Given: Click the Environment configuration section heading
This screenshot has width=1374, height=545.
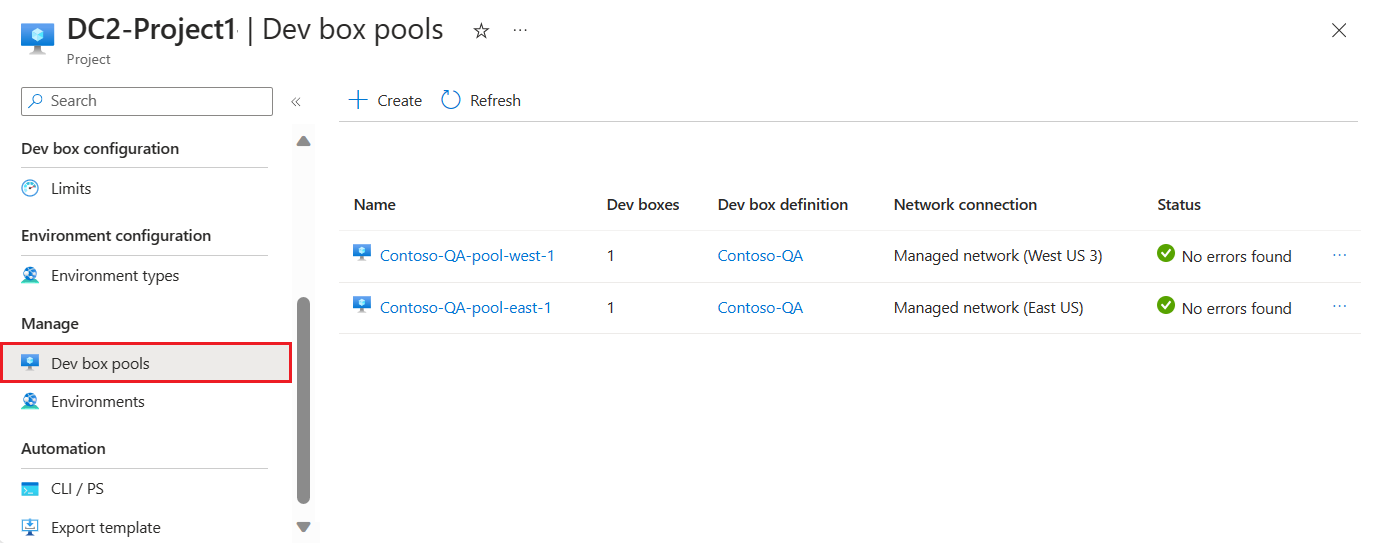Looking at the screenshot, I should pos(116,236).
